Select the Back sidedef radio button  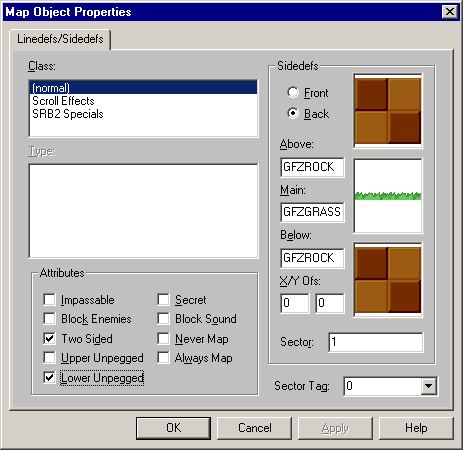[x=293, y=114]
